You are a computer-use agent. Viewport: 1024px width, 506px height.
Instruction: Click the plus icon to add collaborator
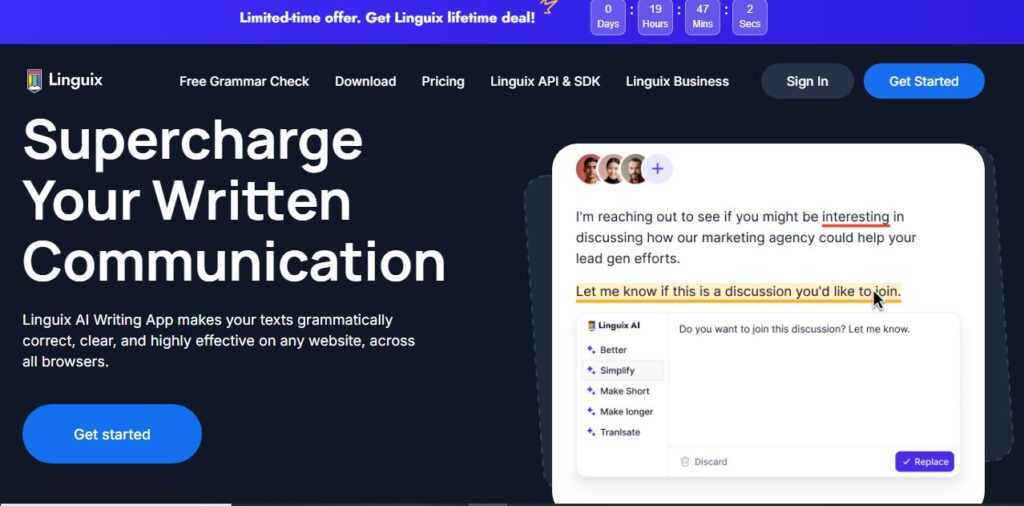tap(658, 169)
